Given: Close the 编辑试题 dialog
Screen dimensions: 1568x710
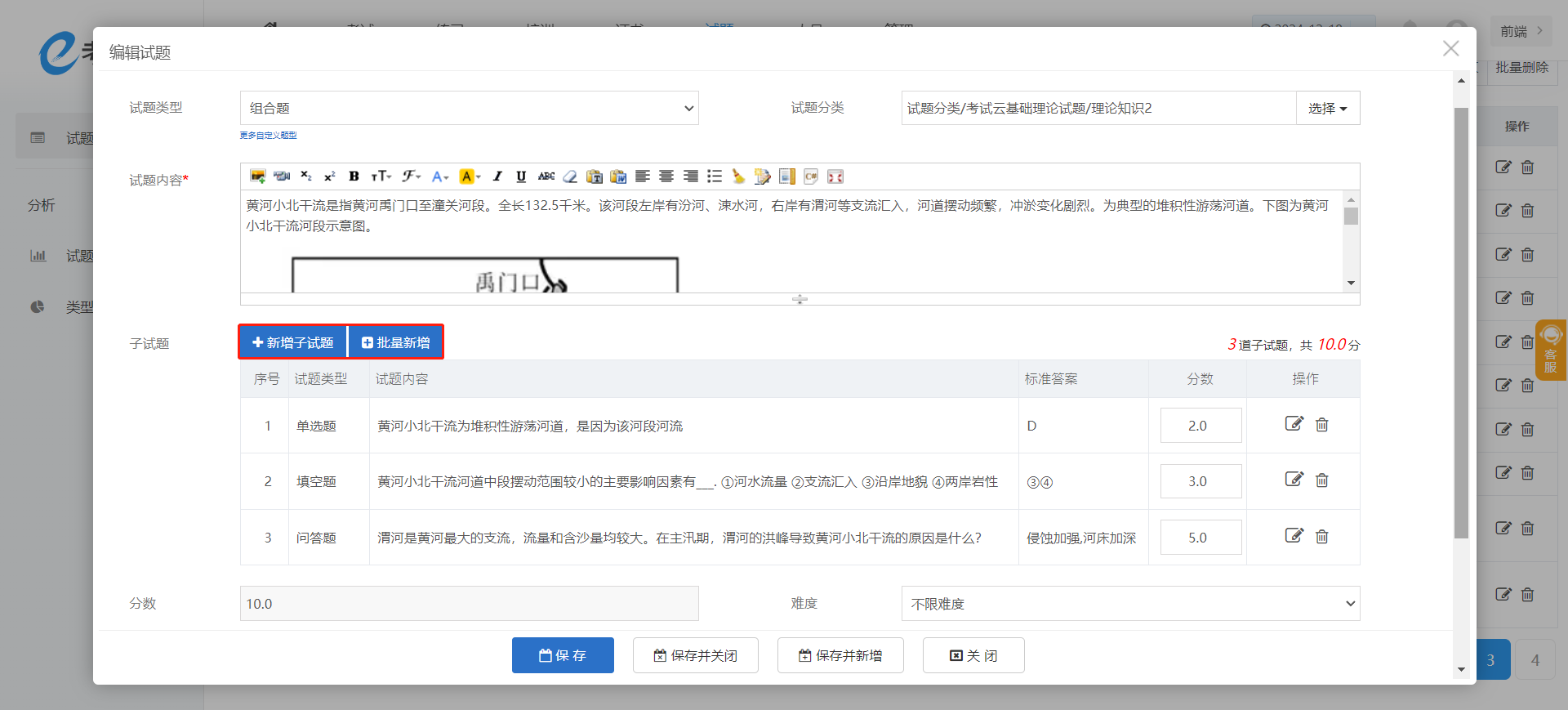Looking at the screenshot, I should click(x=1450, y=49).
